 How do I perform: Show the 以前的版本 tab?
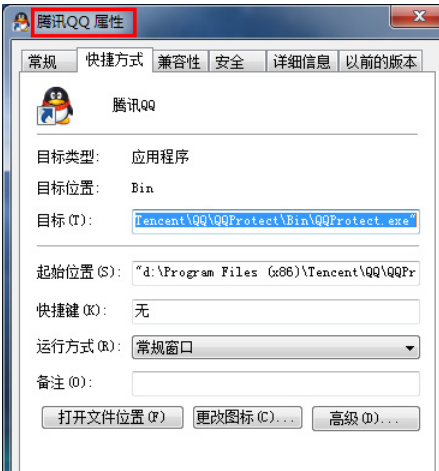pos(381,62)
